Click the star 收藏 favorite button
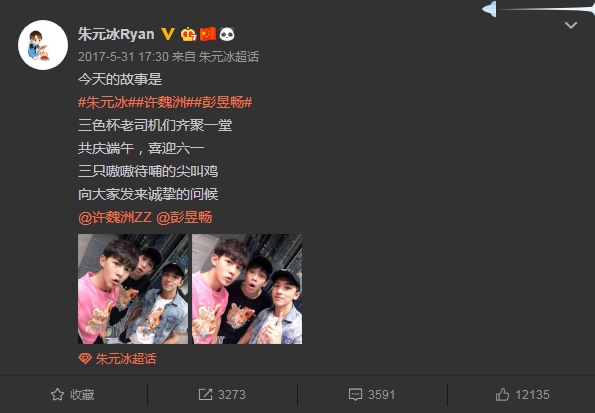The height and width of the screenshot is (413, 595). pyautogui.click(x=72, y=395)
